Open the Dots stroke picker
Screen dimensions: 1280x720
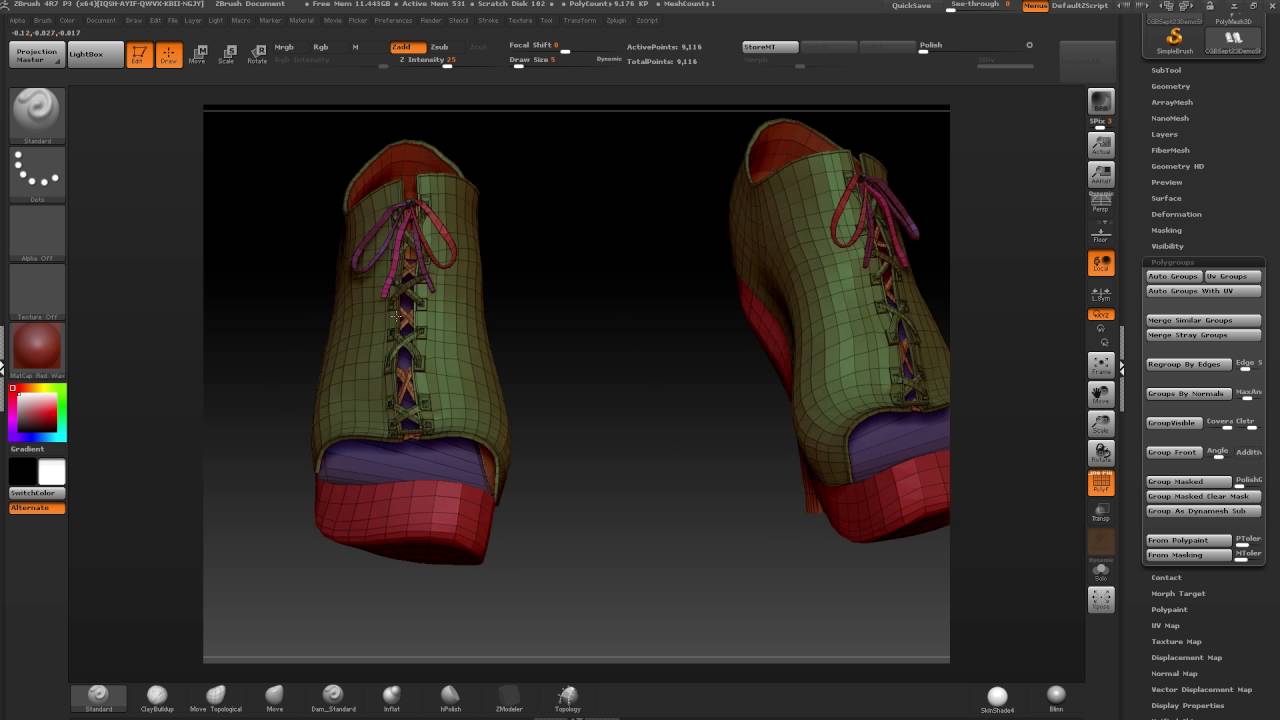click(37, 174)
